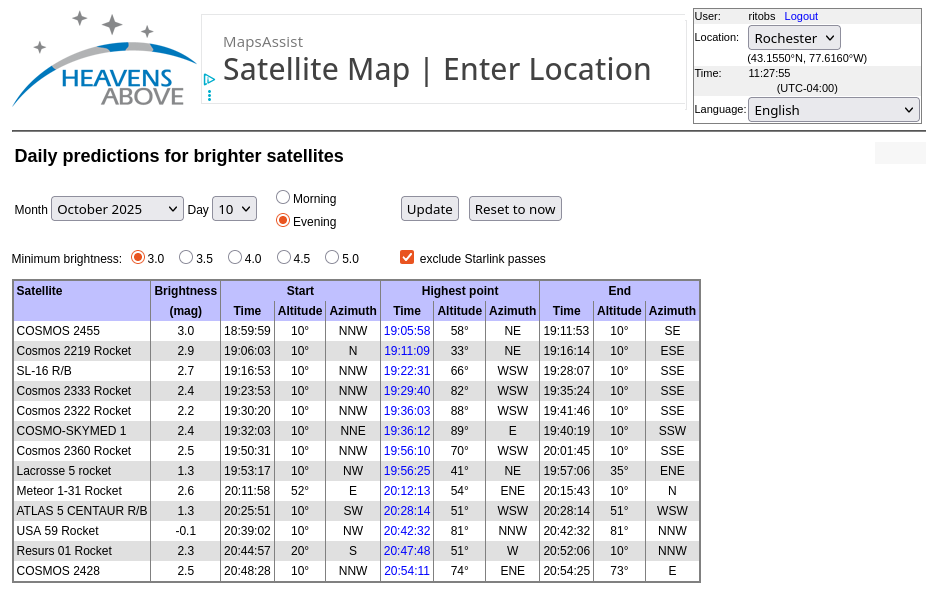The width and height of the screenshot is (926, 595).
Task: Select 3.5 minimum brightness radio button
Action: click(x=186, y=257)
